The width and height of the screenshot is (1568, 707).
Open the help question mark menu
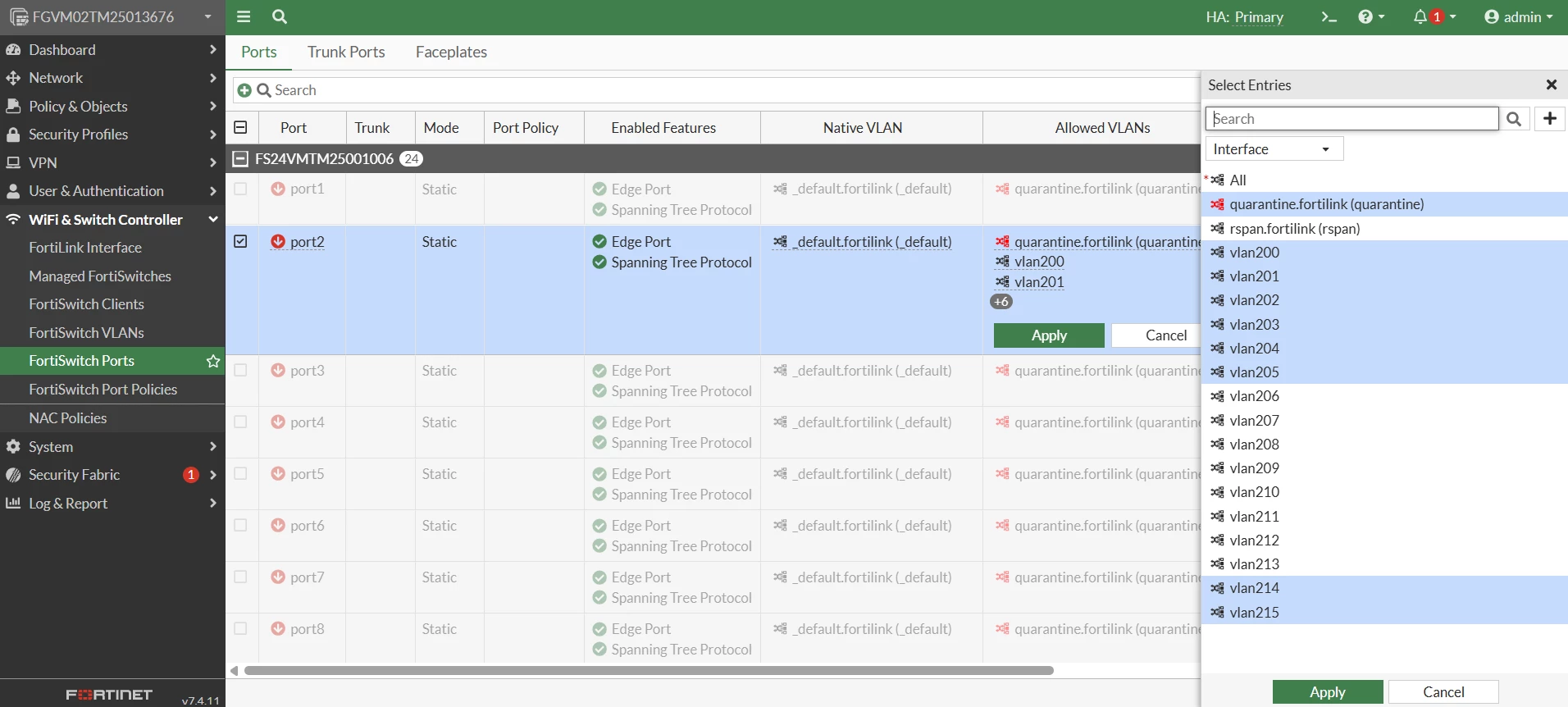pyautogui.click(x=1371, y=16)
